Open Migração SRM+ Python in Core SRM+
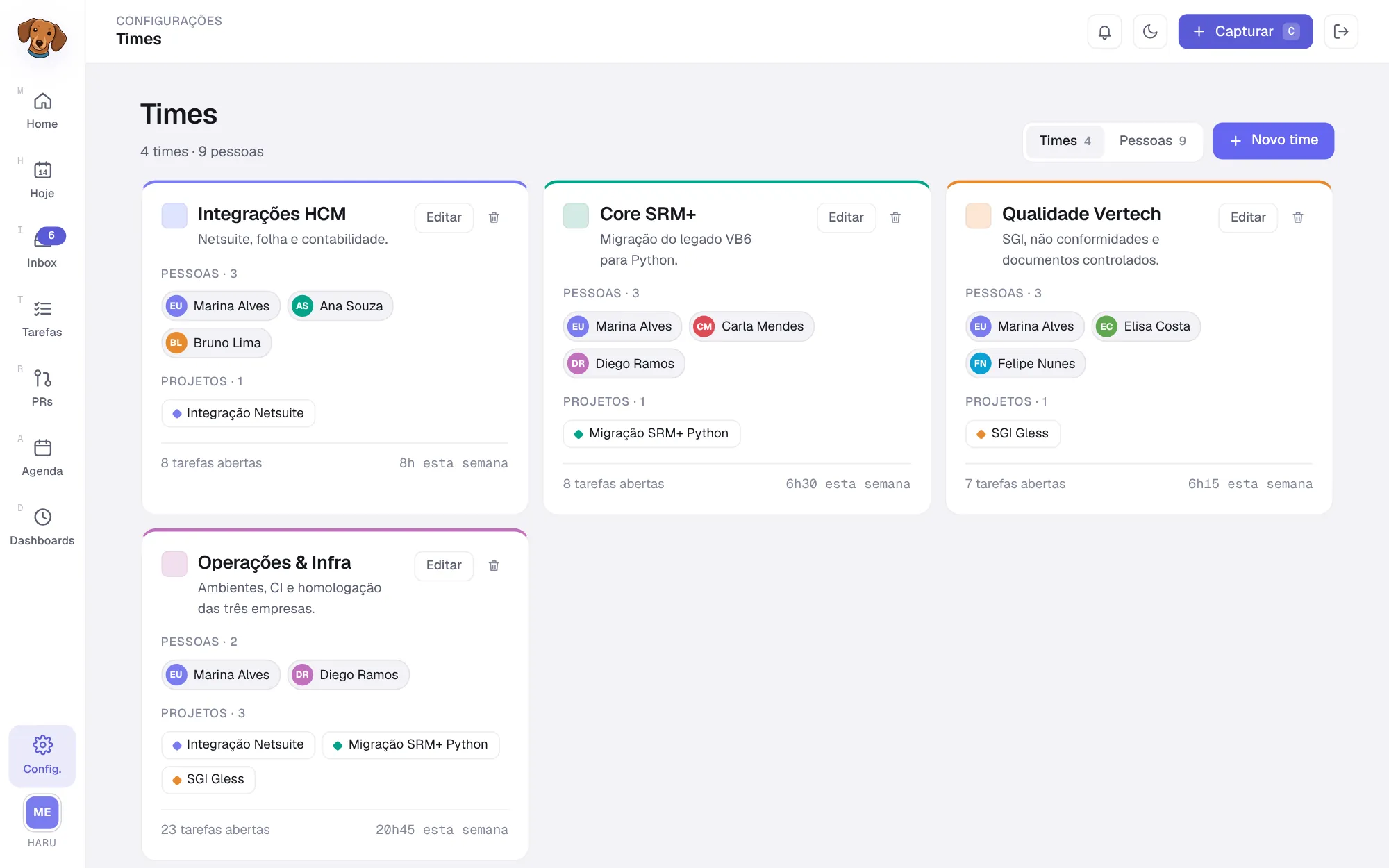Viewport: 1389px width, 868px height. 651,434
